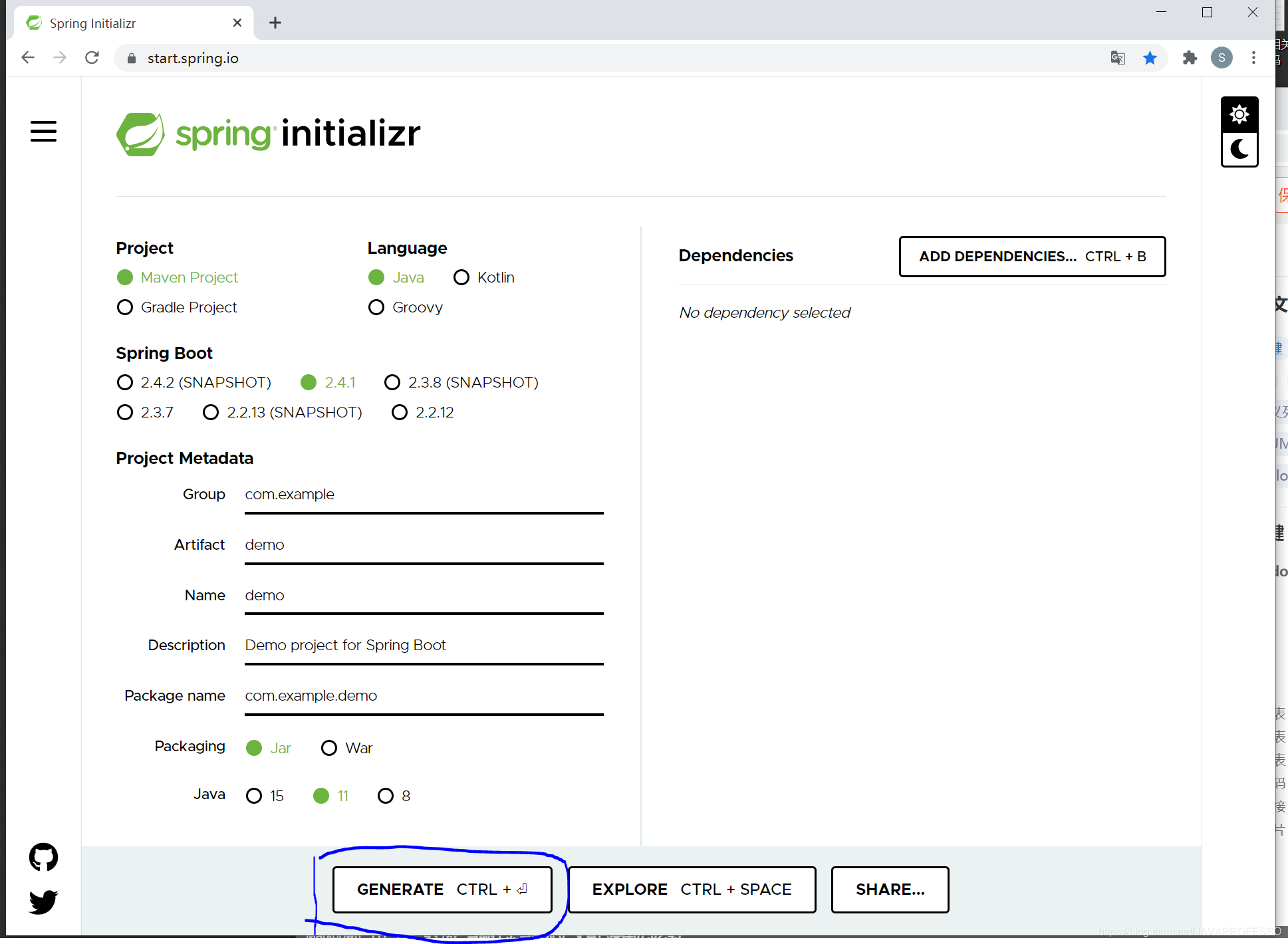1288x944 pixels.
Task: Open the Chrome profile avatar
Action: click(1222, 58)
